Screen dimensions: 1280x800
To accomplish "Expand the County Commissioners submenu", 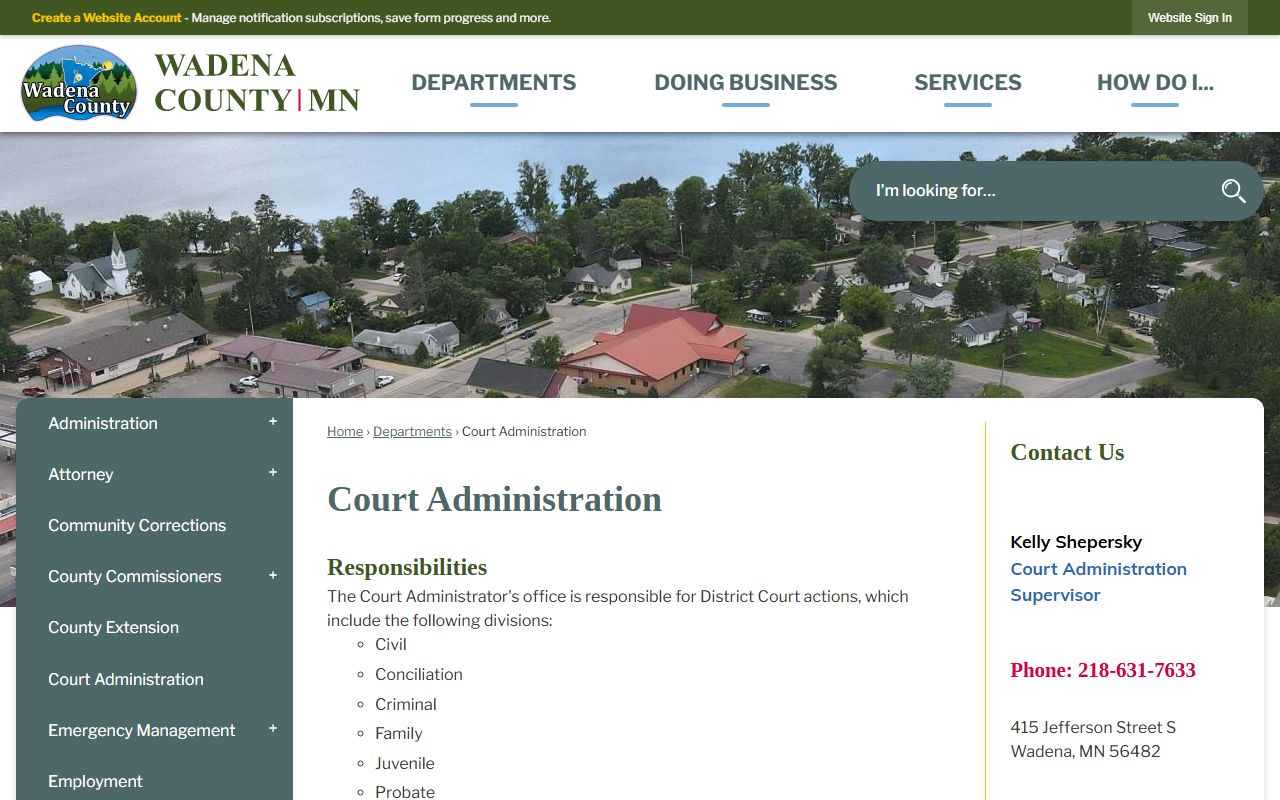I will click(x=272, y=575).
